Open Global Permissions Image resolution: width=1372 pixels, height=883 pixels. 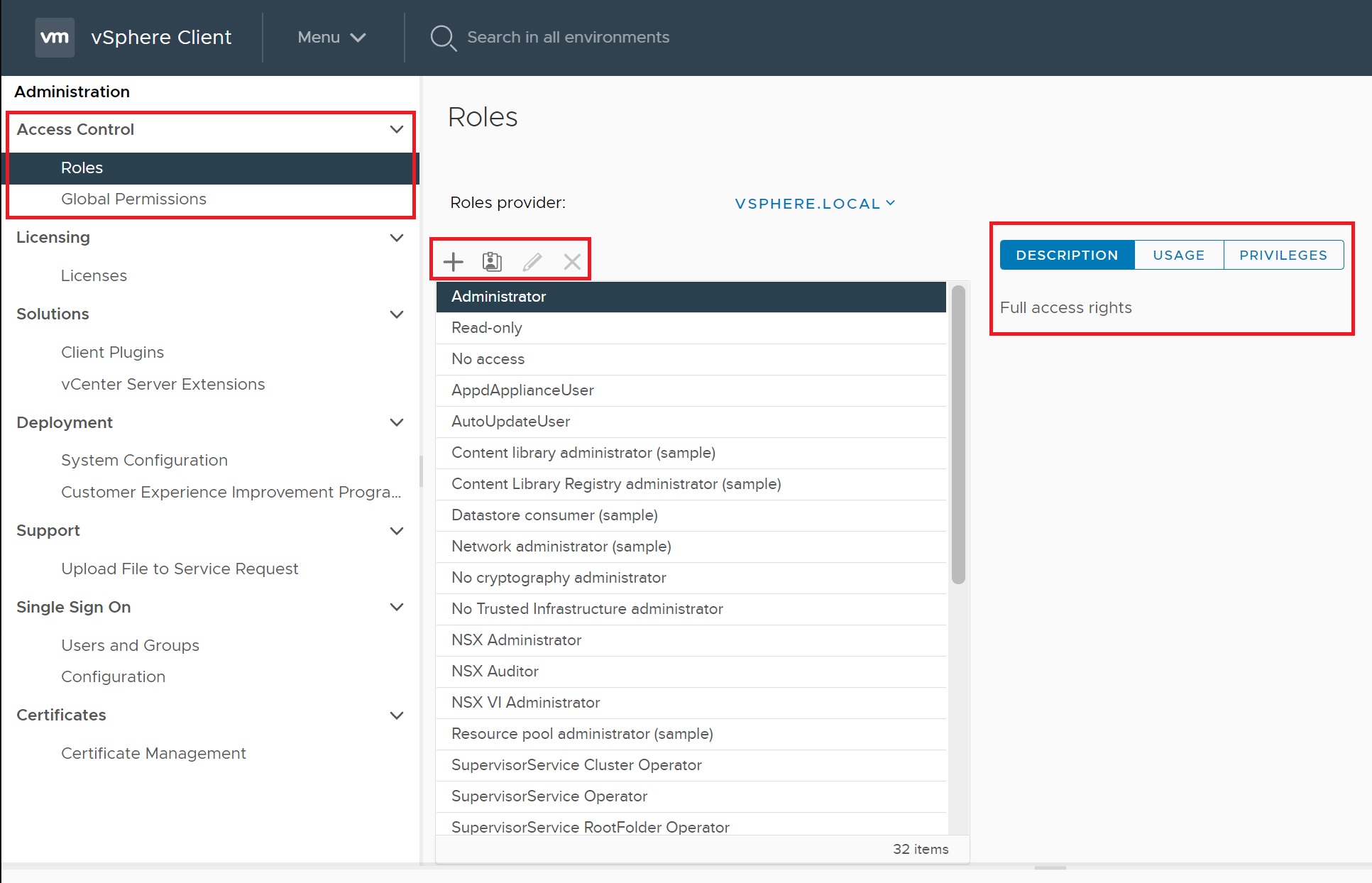[133, 199]
